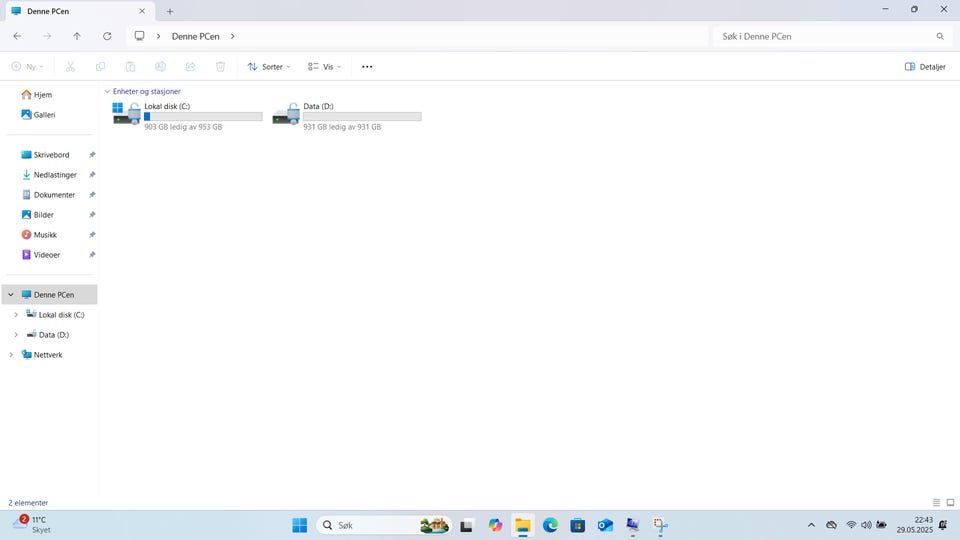Click the File Explorer taskbar icon

pyautogui.click(x=522, y=525)
